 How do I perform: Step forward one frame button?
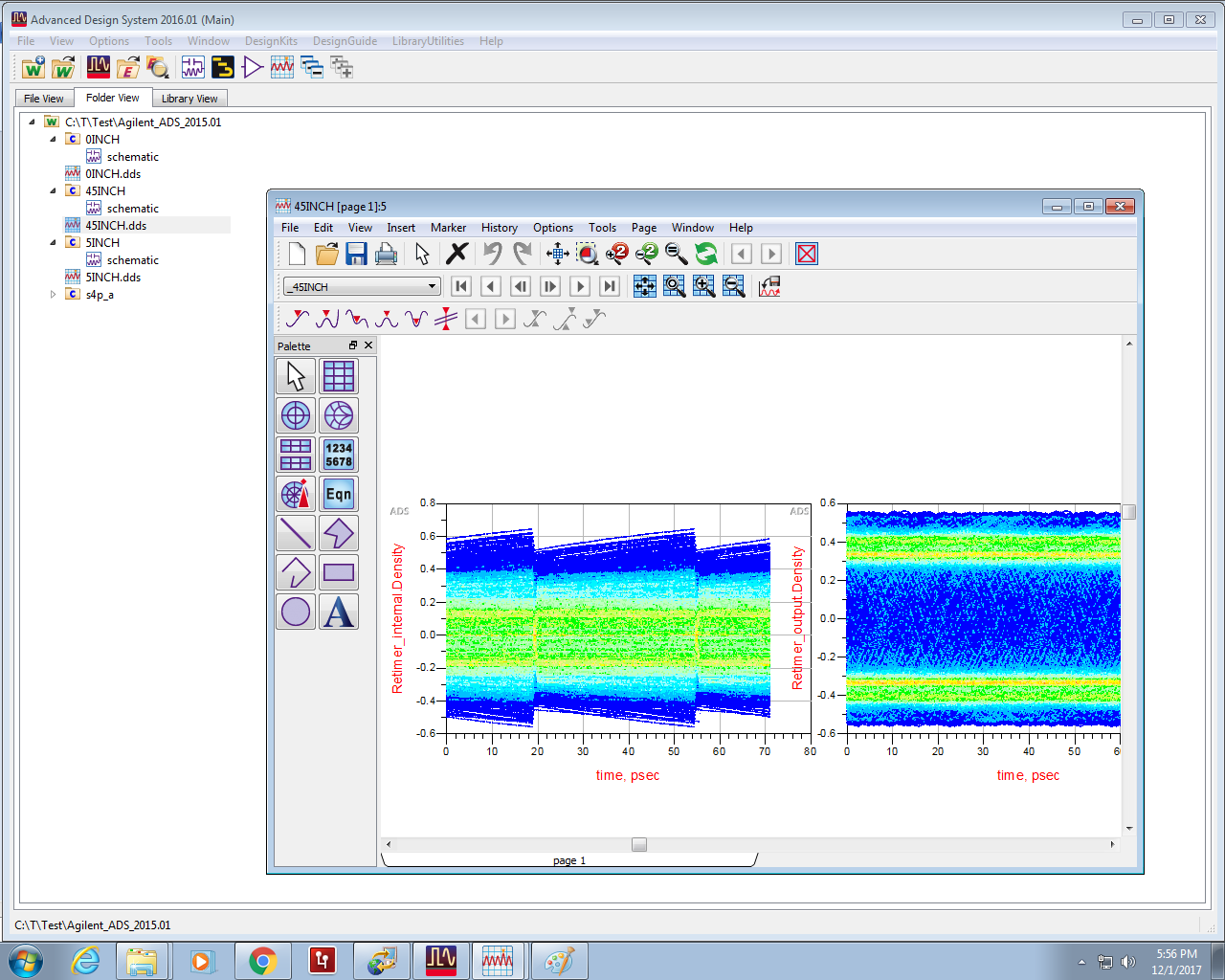[550, 286]
